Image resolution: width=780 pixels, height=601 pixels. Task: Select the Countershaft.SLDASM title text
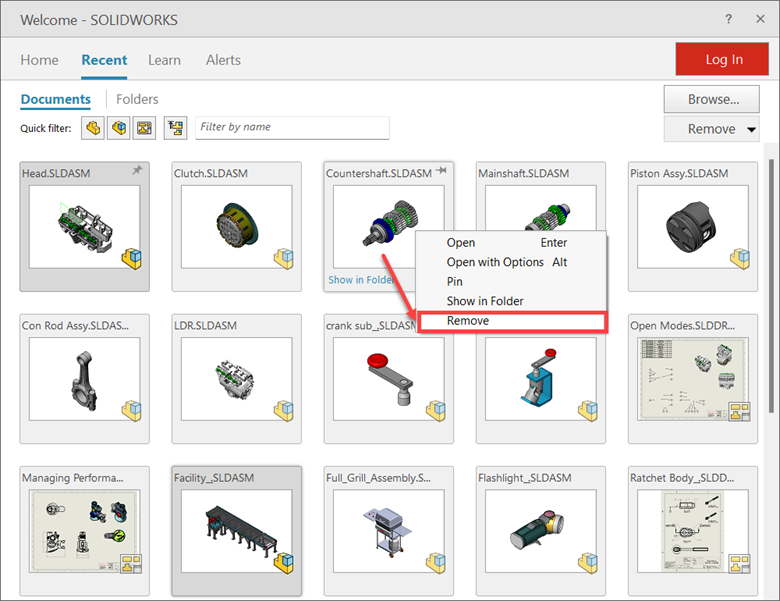(x=379, y=173)
